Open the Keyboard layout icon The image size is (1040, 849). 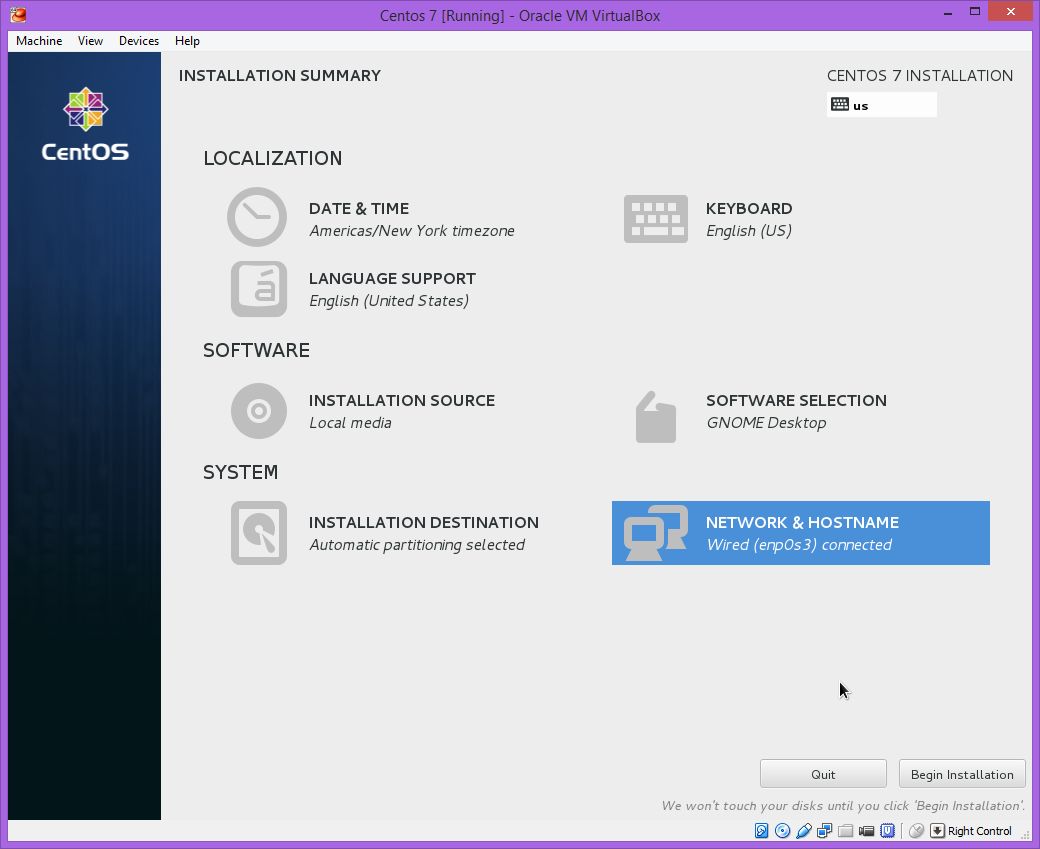[655, 219]
